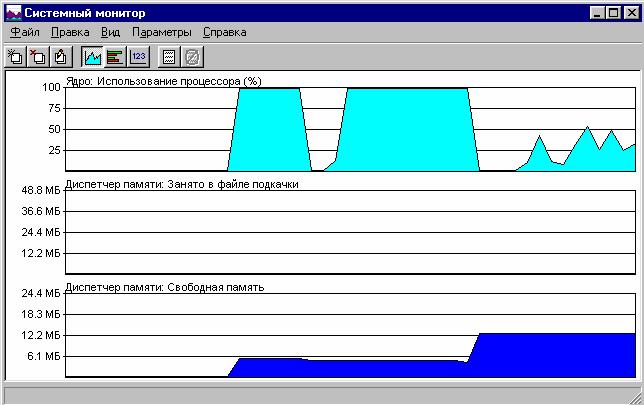Open the Вид menu
The height and width of the screenshot is (405, 644).
(110, 32)
